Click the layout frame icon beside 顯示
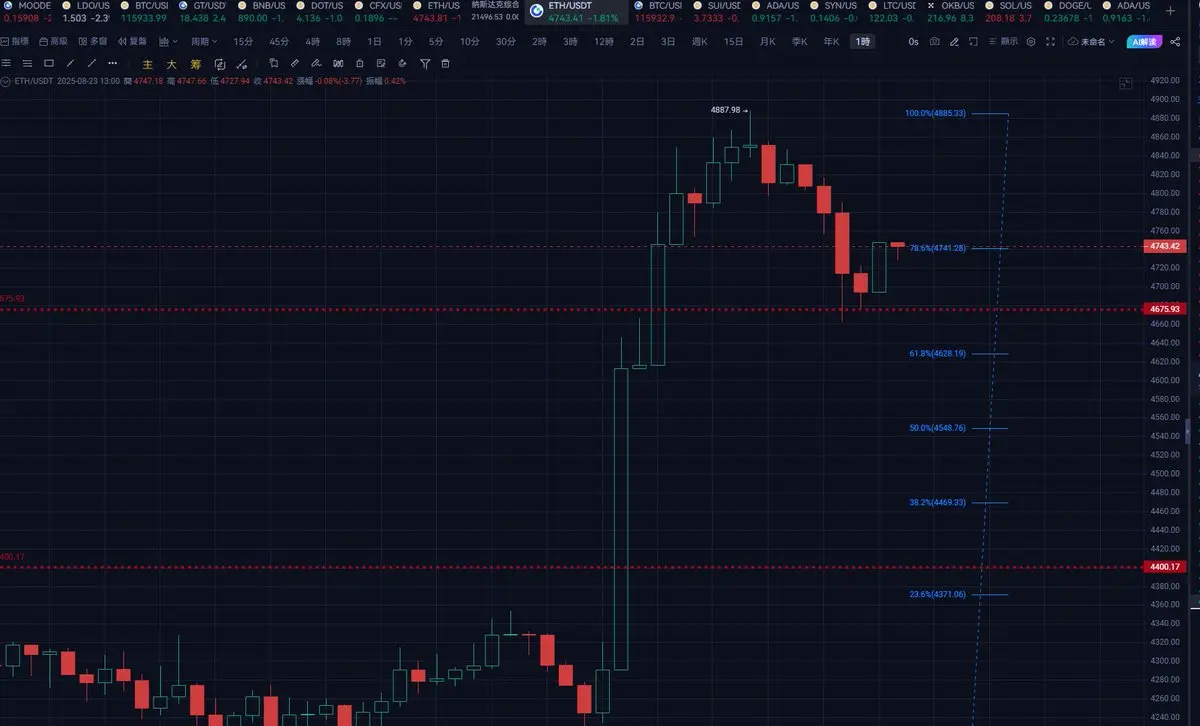The image size is (1200, 726). click(973, 42)
